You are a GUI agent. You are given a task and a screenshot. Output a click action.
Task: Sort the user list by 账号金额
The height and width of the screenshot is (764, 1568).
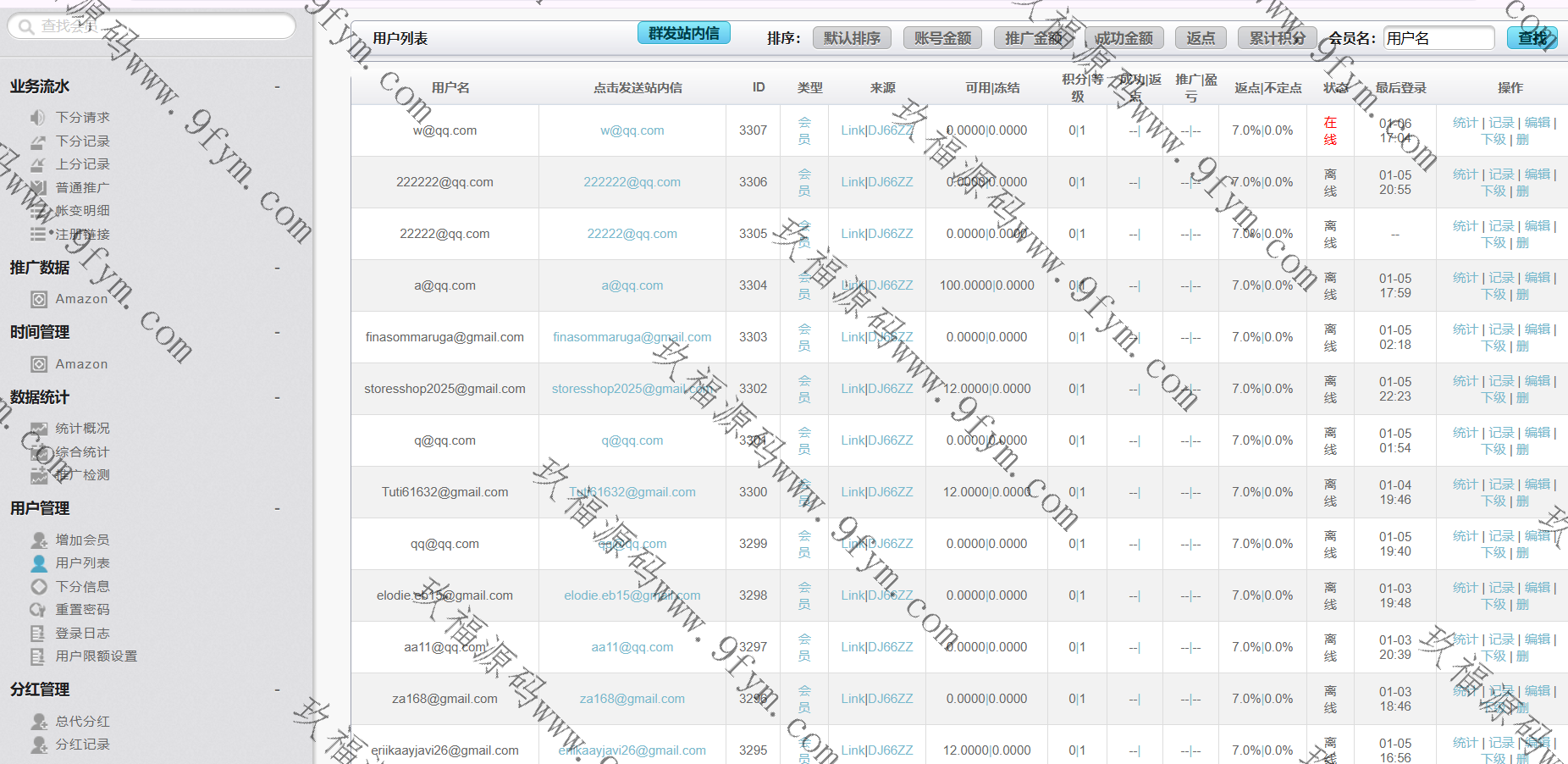(942, 38)
